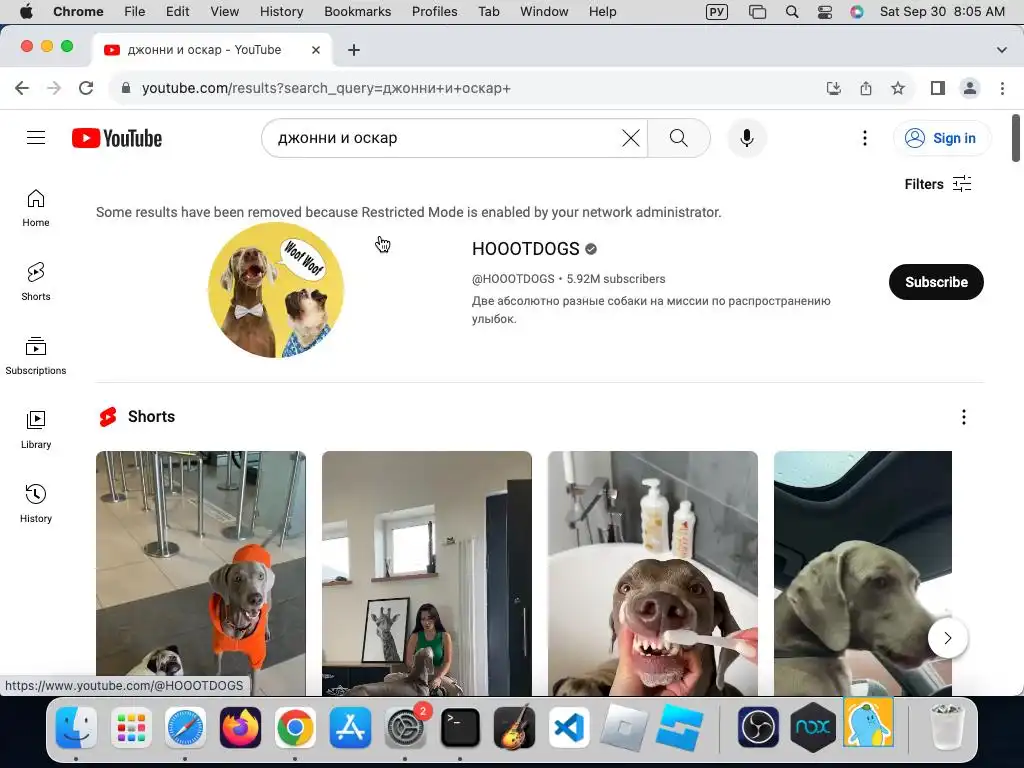Screen dimensions: 1024x768
Task: Click the browser forward arrow
Action: pos(54,88)
